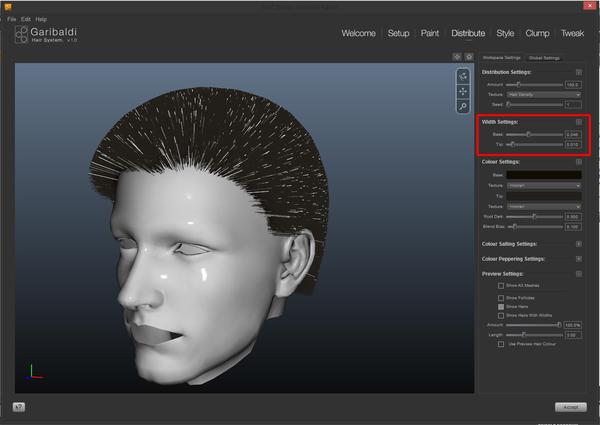Select the rotate view tool in viewport
Screen dimensions: 600x425
462,76
